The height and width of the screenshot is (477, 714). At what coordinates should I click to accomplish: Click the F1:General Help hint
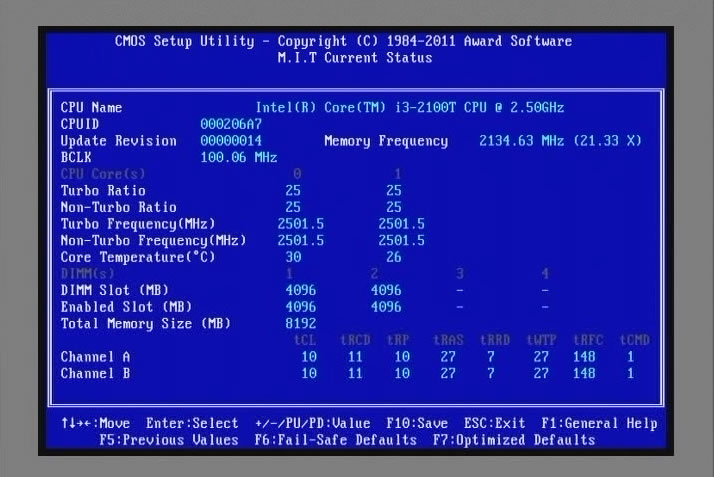click(x=599, y=423)
